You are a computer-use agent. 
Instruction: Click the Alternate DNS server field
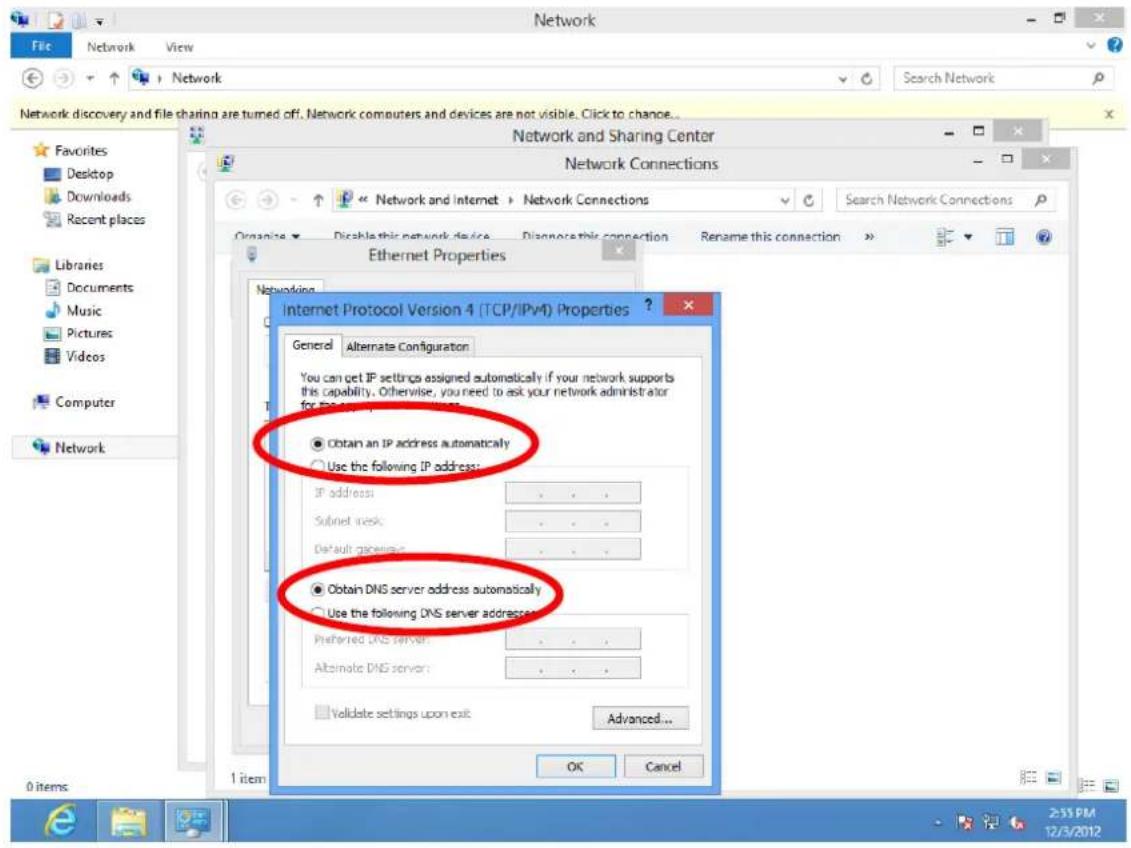coord(573,668)
